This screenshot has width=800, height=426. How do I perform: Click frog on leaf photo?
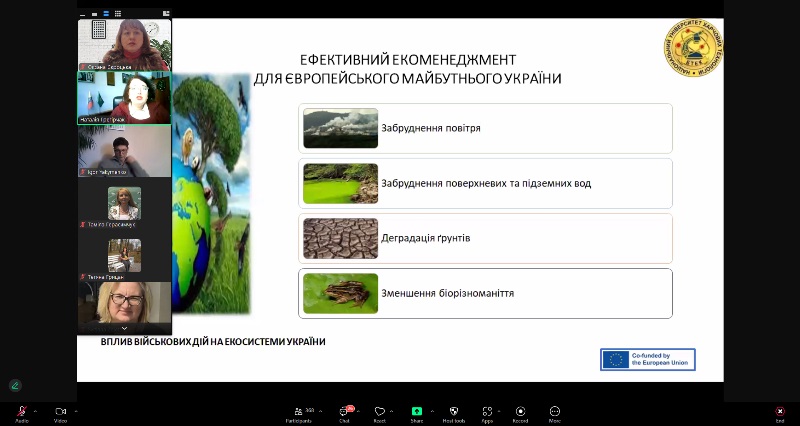[x=340, y=293]
